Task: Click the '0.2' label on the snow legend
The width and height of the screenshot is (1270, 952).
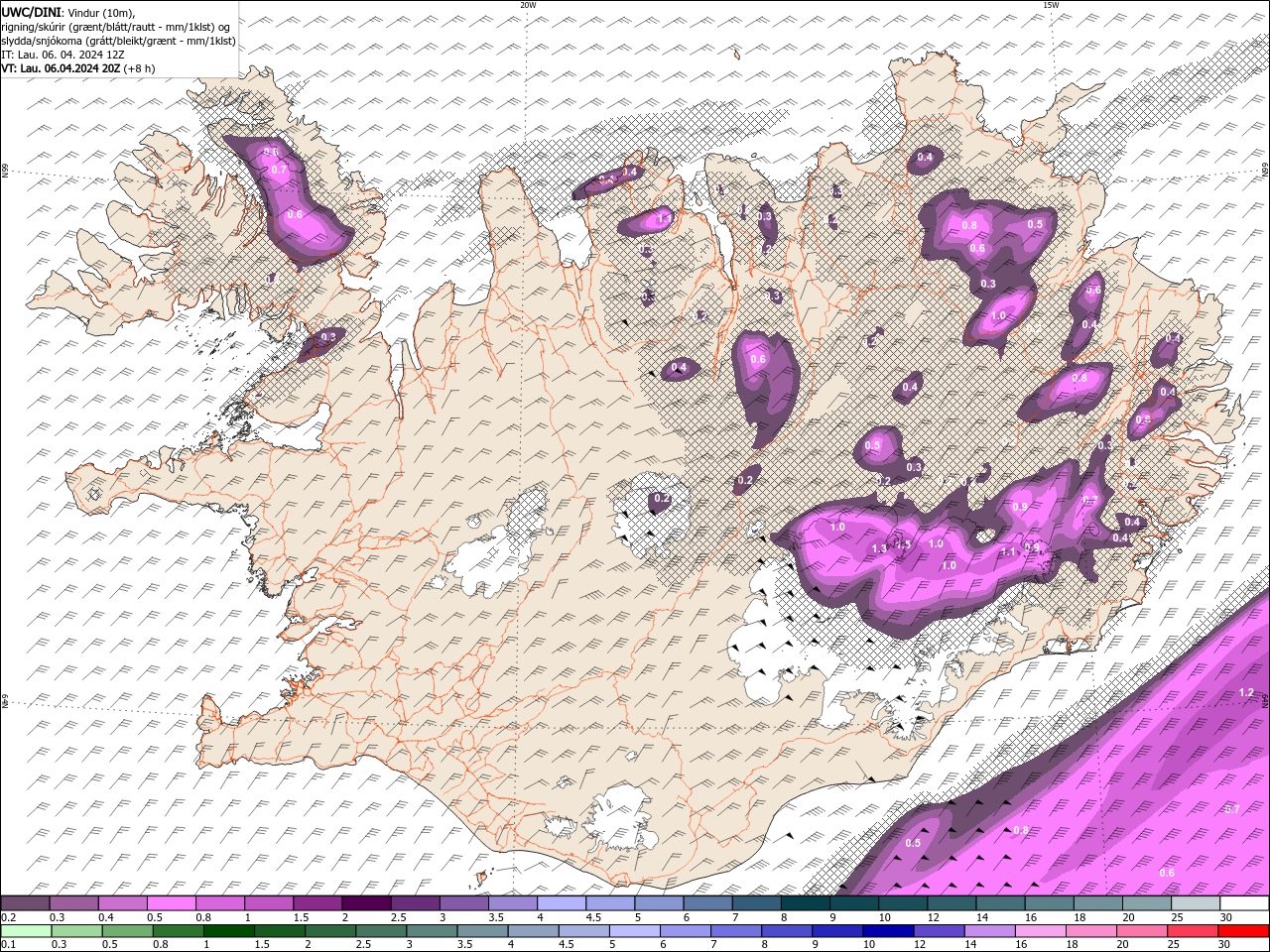Action: coord(8,917)
